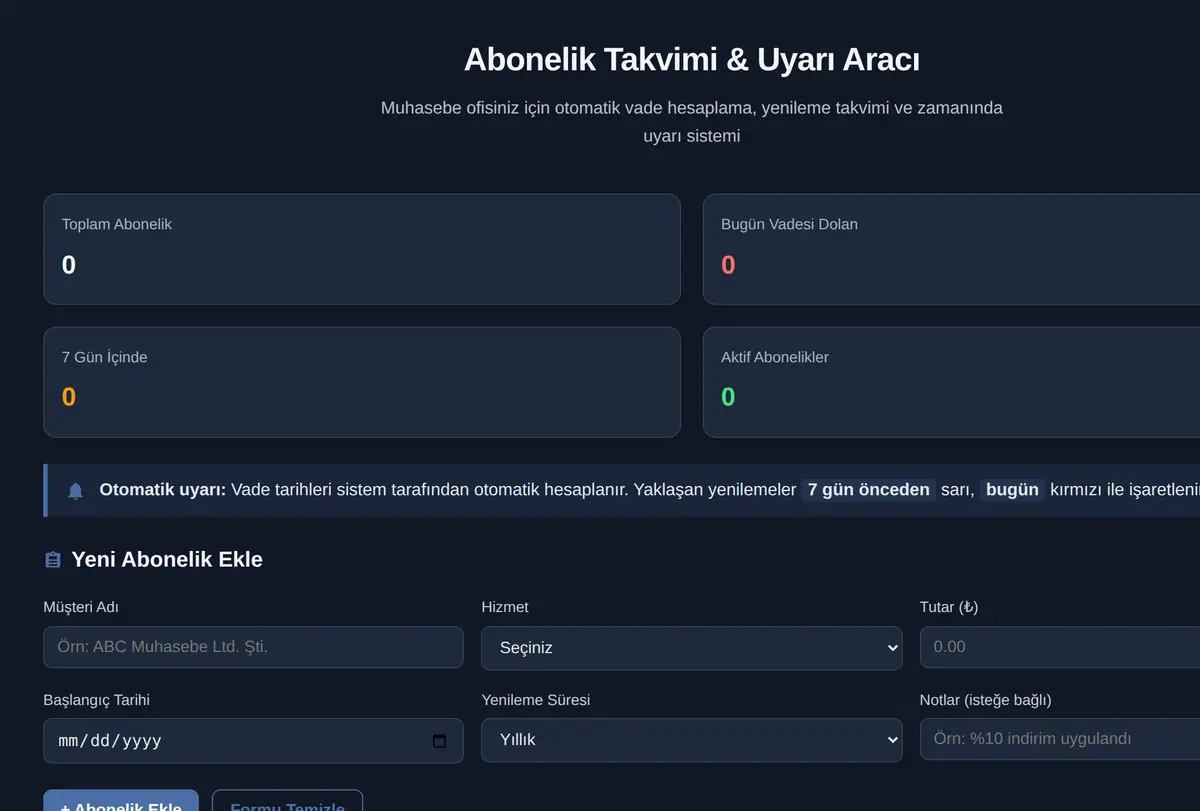Click the + Abonelik Ekle button
The height and width of the screenshot is (811, 1200).
[x=121, y=800]
